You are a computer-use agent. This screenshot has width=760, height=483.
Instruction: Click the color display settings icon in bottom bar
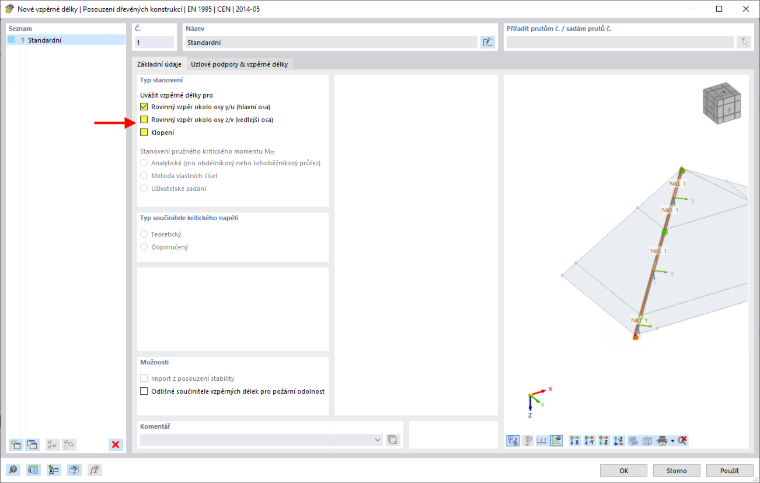pos(53,469)
